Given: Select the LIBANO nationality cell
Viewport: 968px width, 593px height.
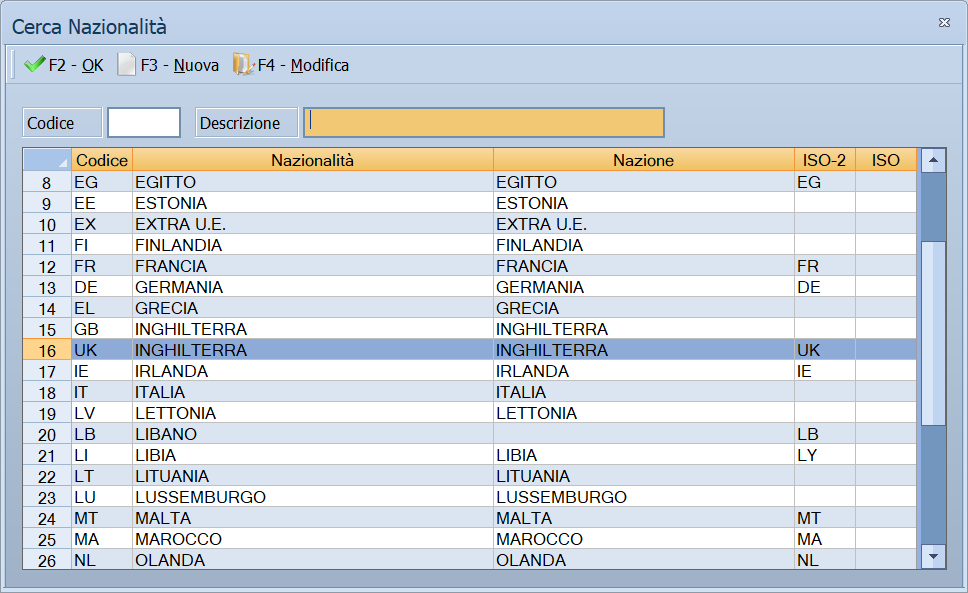Looking at the screenshot, I should click(x=313, y=434).
